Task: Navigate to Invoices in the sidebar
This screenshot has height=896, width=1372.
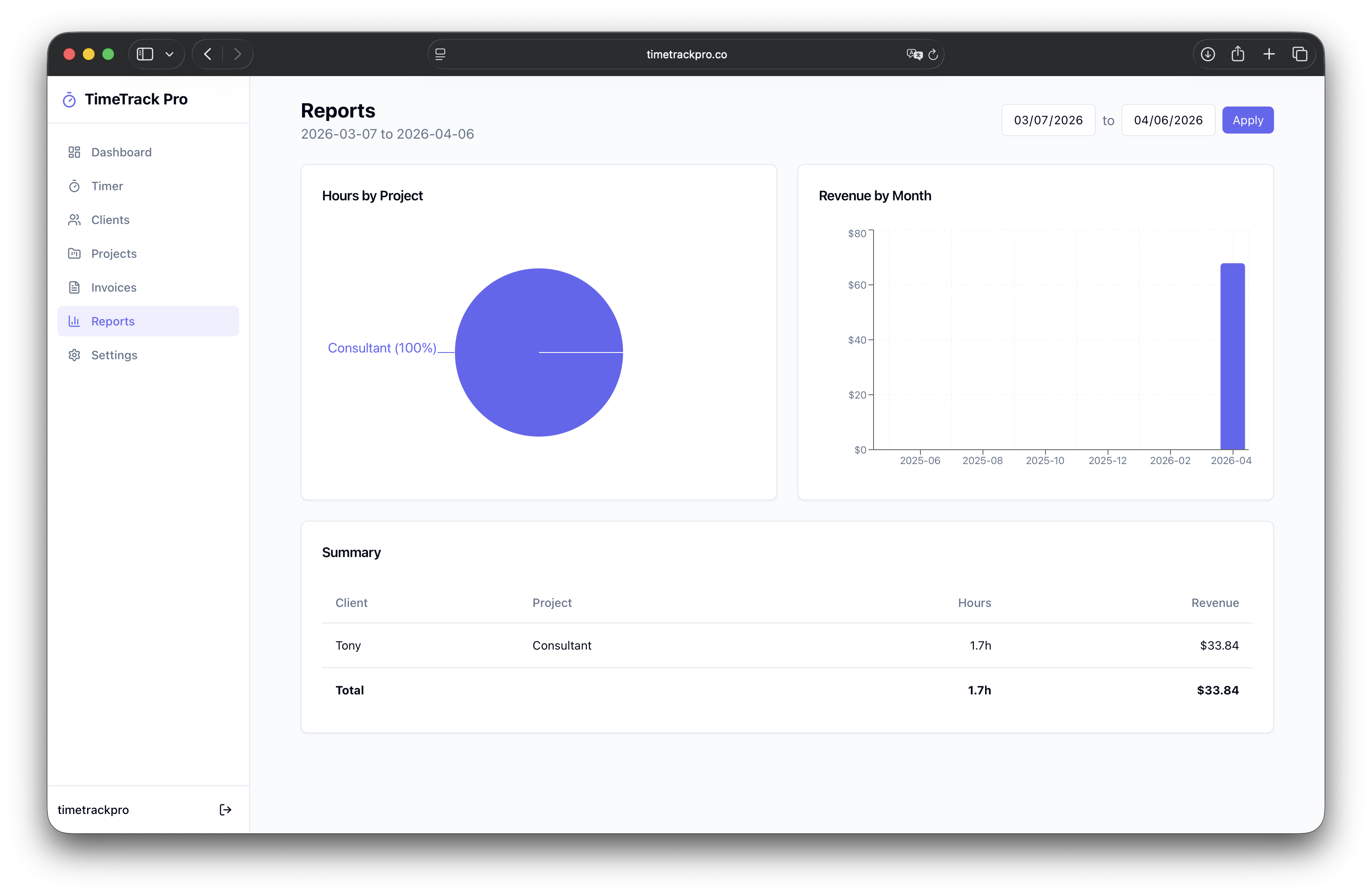Action: click(x=114, y=287)
